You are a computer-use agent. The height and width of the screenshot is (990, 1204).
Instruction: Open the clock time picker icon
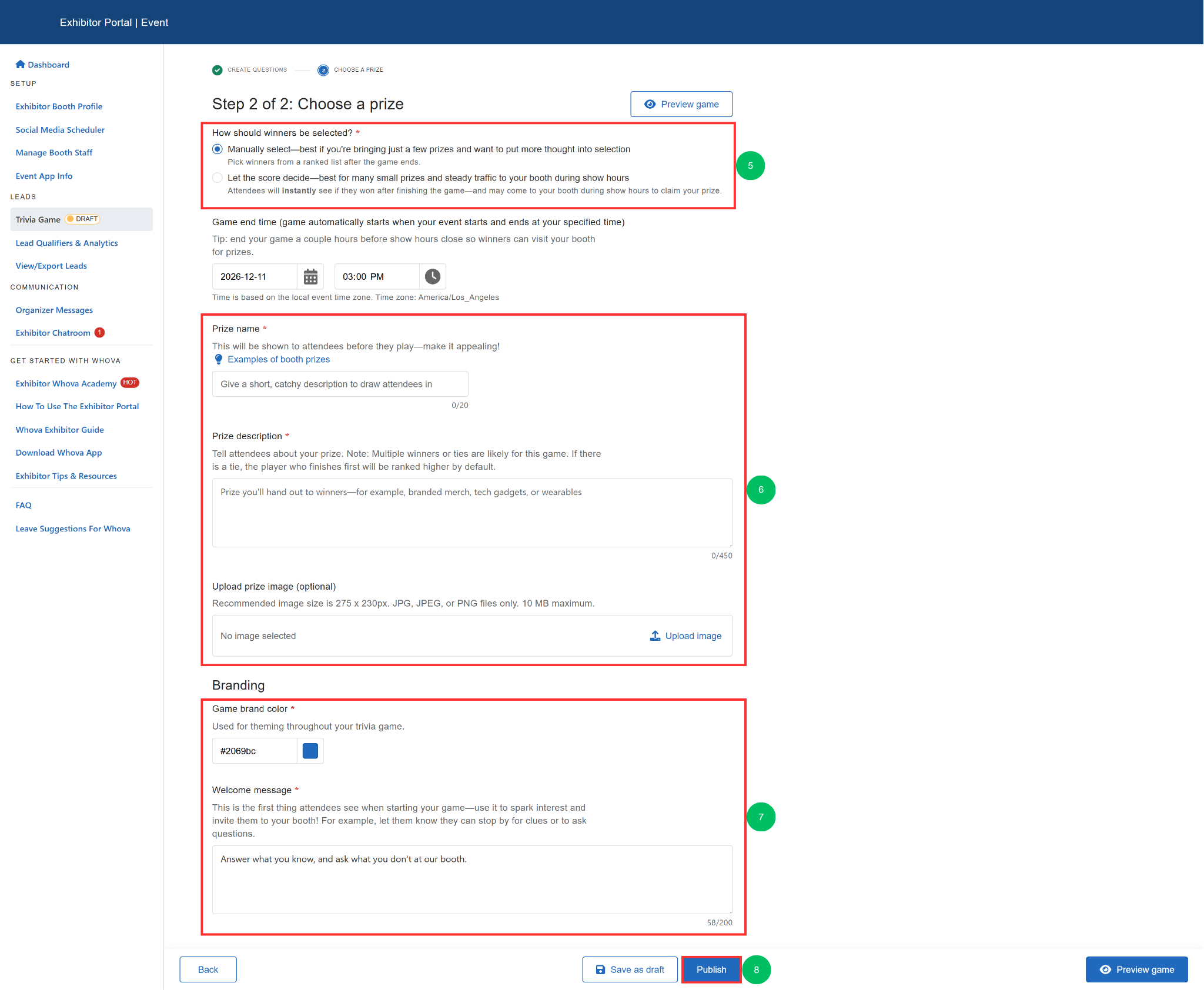click(x=433, y=276)
